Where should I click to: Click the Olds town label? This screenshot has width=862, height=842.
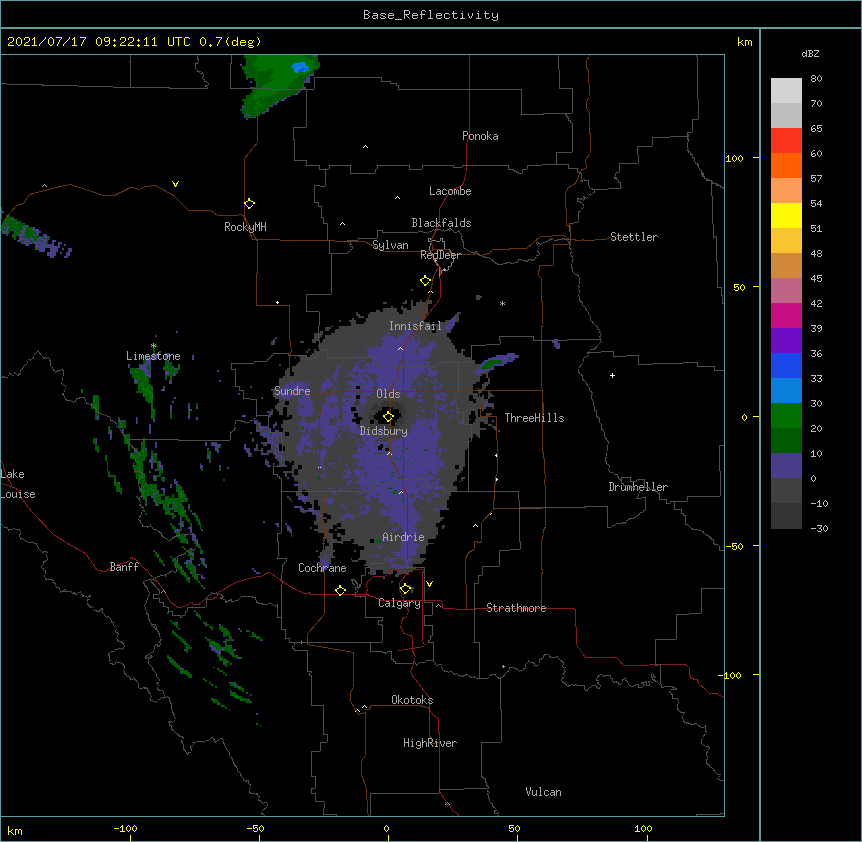[x=388, y=394]
